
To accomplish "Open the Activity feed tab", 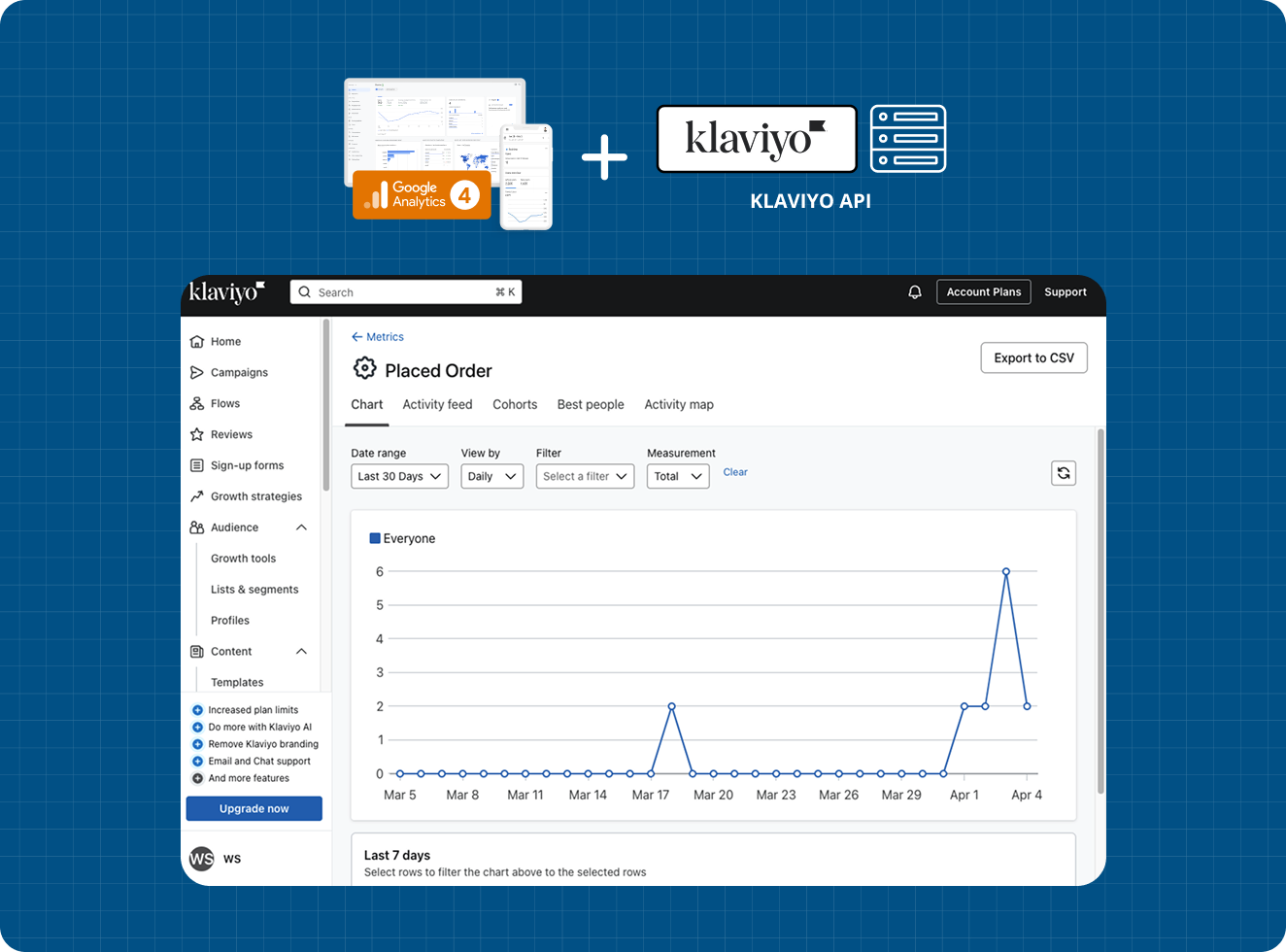I will (437, 404).
